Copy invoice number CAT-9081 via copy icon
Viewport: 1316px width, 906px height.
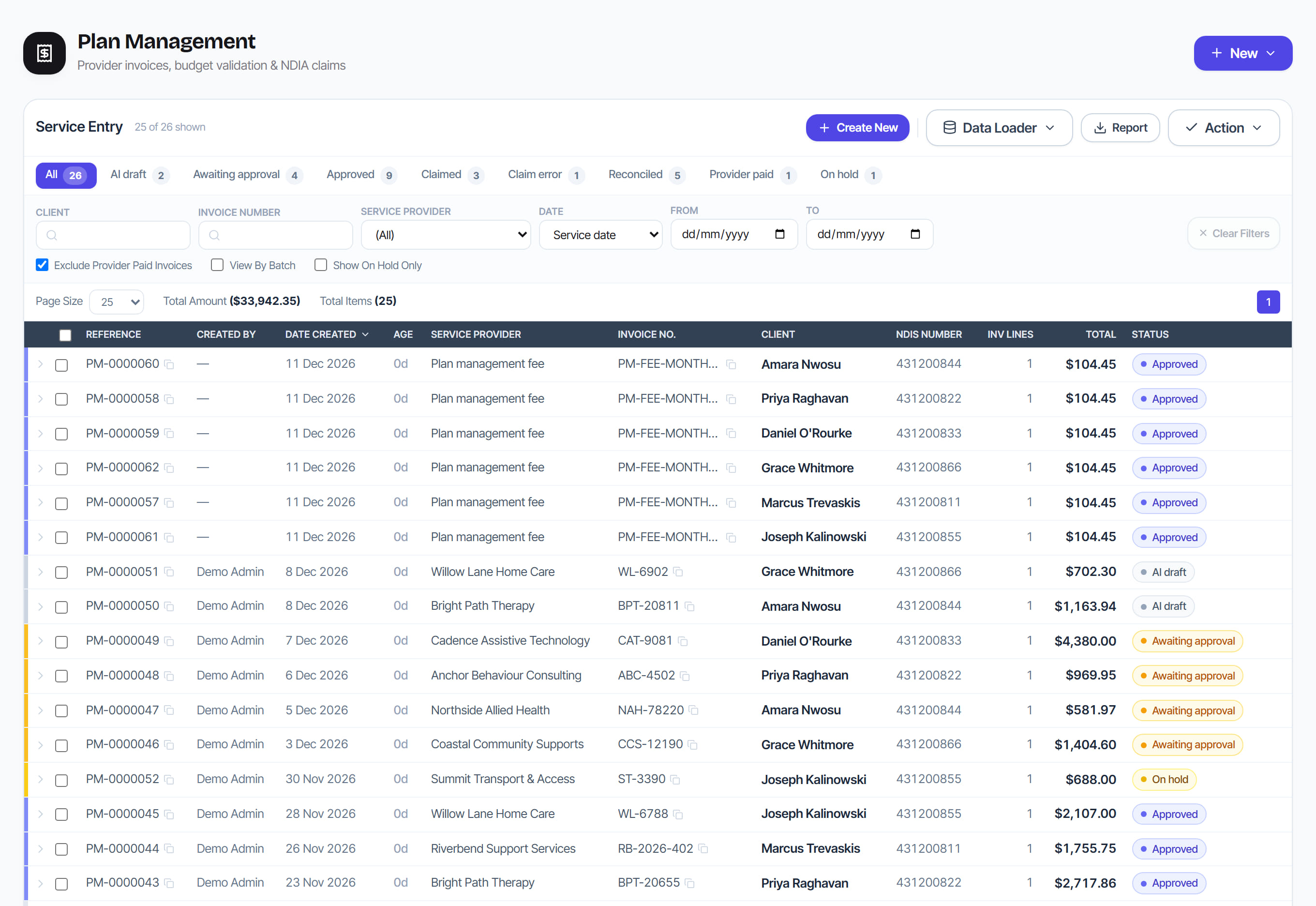click(683, 641)
